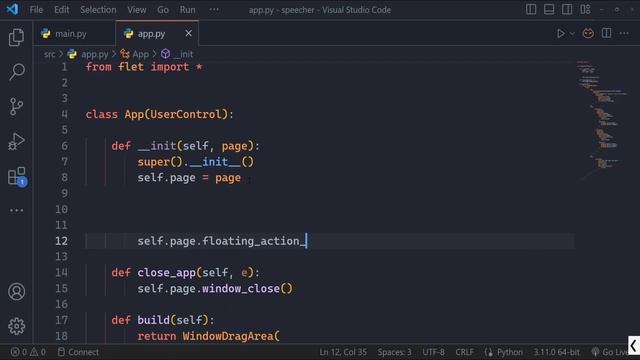Open the Source Control view
The width and height of the screenshot is (640, 360).
[x=16, y=107]
